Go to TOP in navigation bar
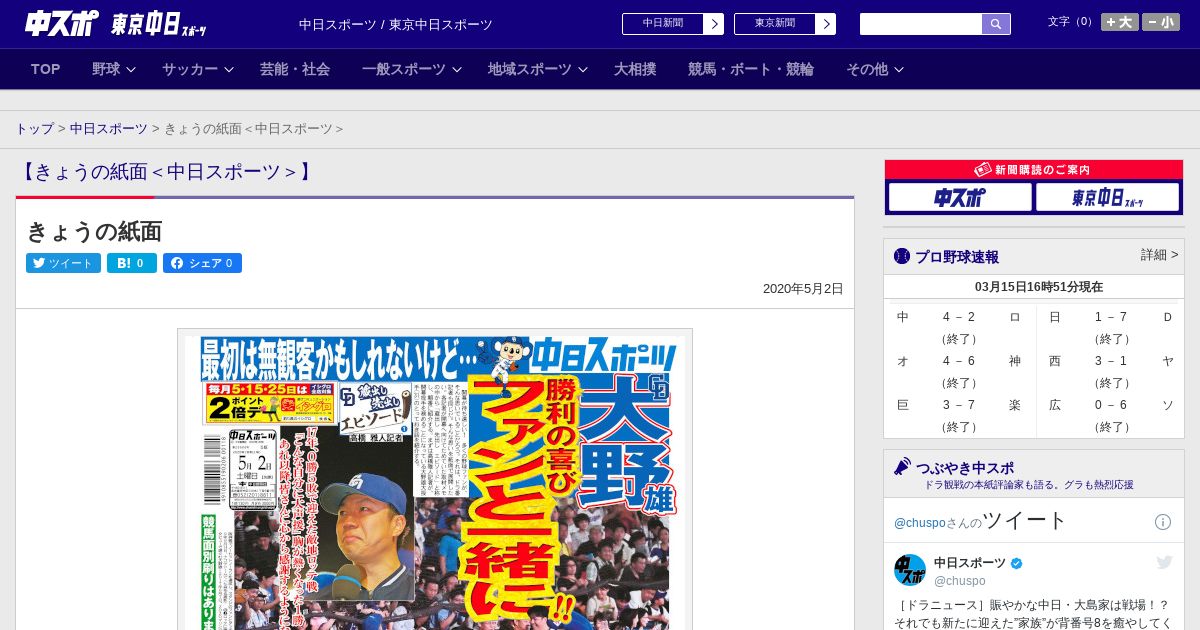 [x=46, y=69]
